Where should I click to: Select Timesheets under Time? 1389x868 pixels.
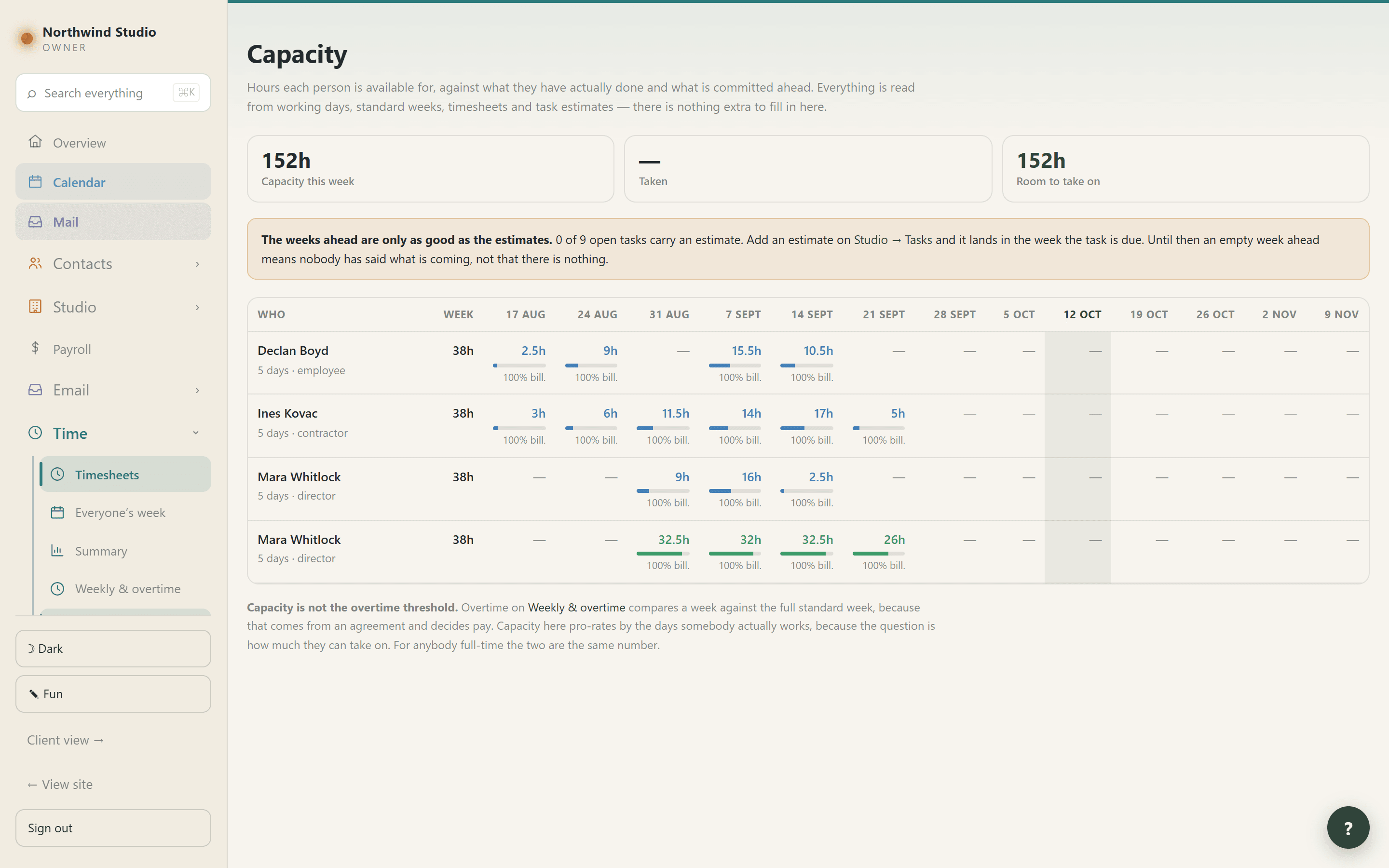125,474
